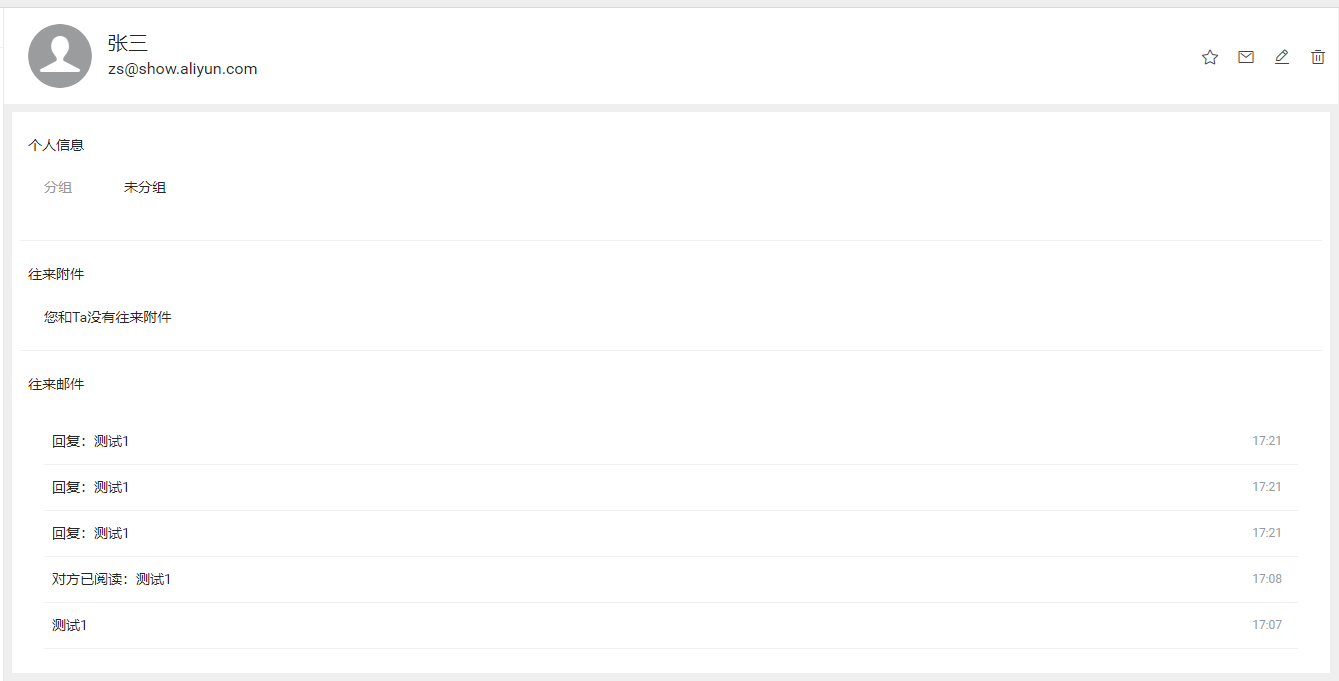Click the 往来附件 section heading
Viewport: 1339px width, 681px height.
click(x=56, y=274)
